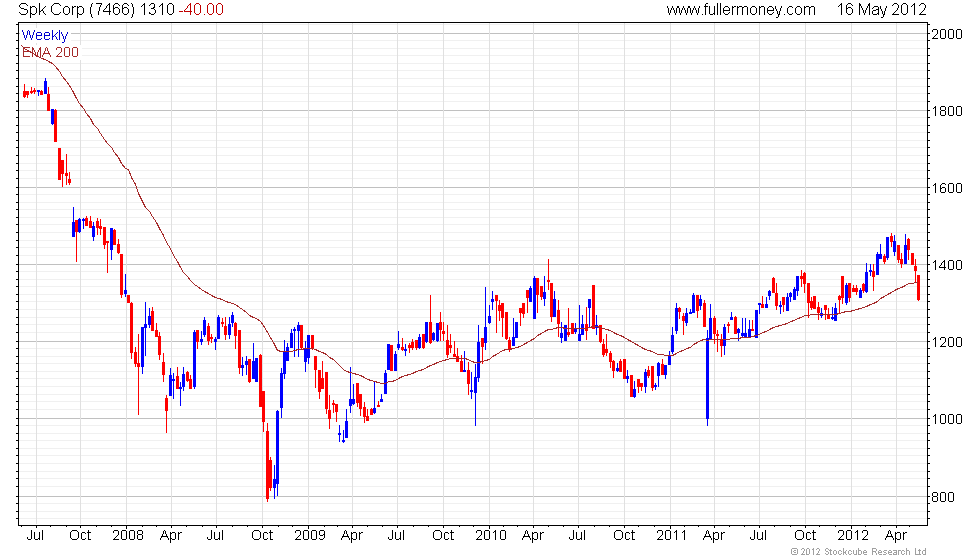The height and width of the screenshot is (560, 980).
Task: Click the '2010' time axis label
Action: 491,536
